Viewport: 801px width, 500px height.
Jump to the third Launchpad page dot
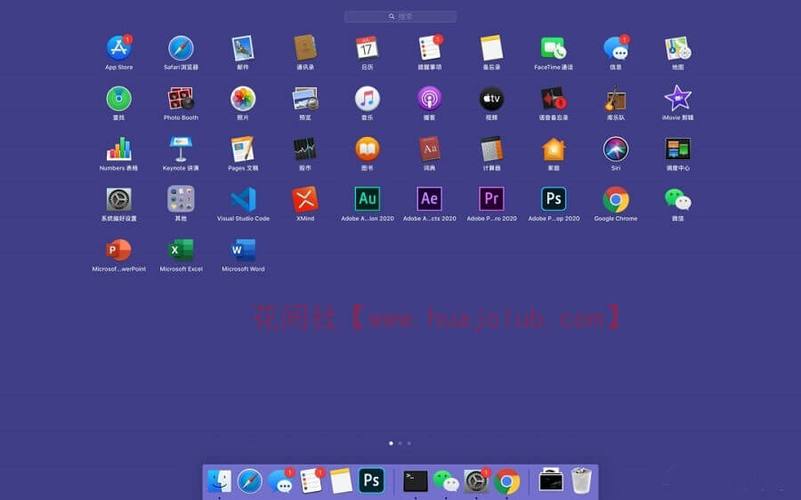pyautogui.click(x=409, y=443)
